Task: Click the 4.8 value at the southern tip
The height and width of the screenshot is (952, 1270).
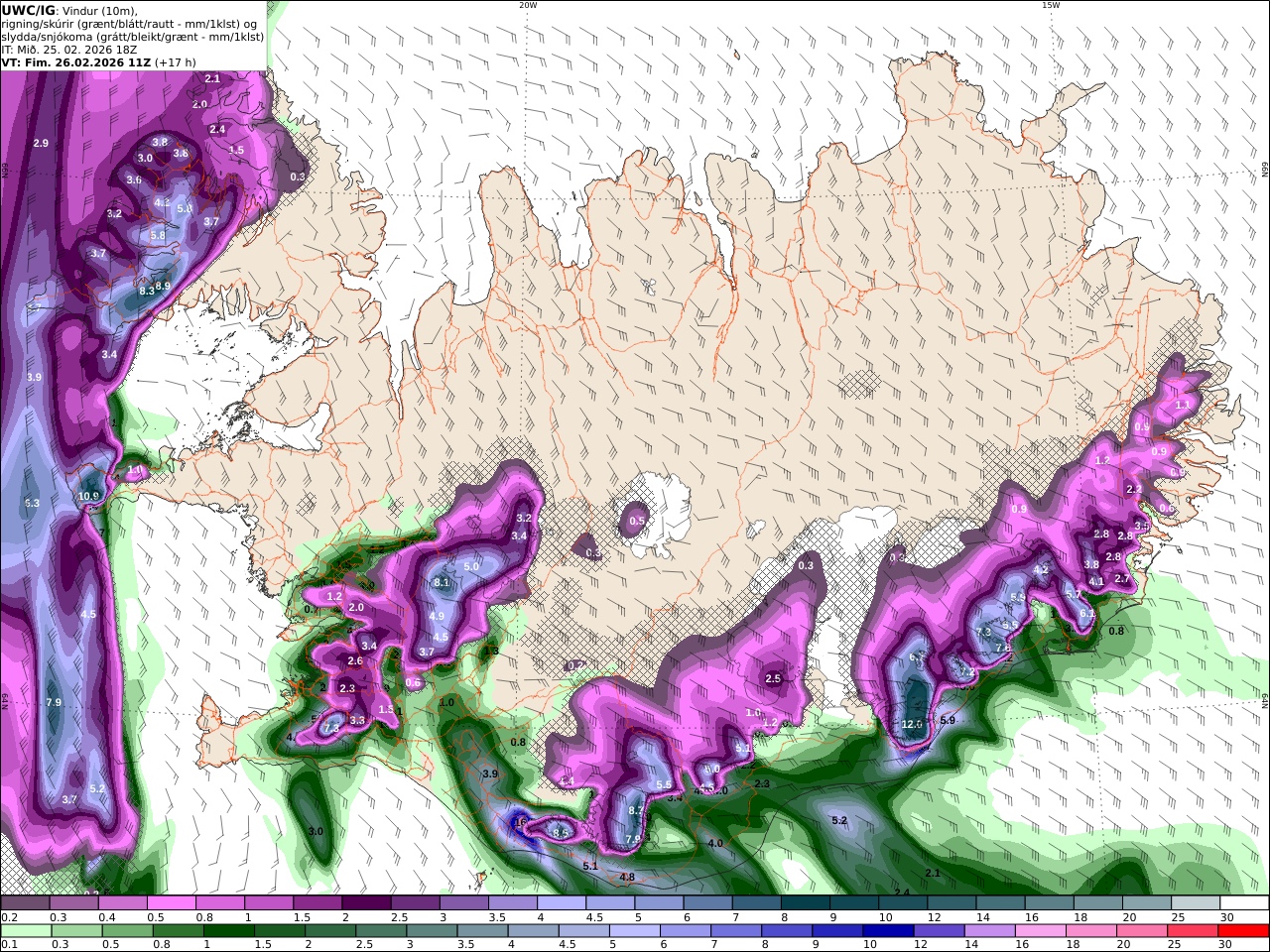Action: [x=627, y=878]
